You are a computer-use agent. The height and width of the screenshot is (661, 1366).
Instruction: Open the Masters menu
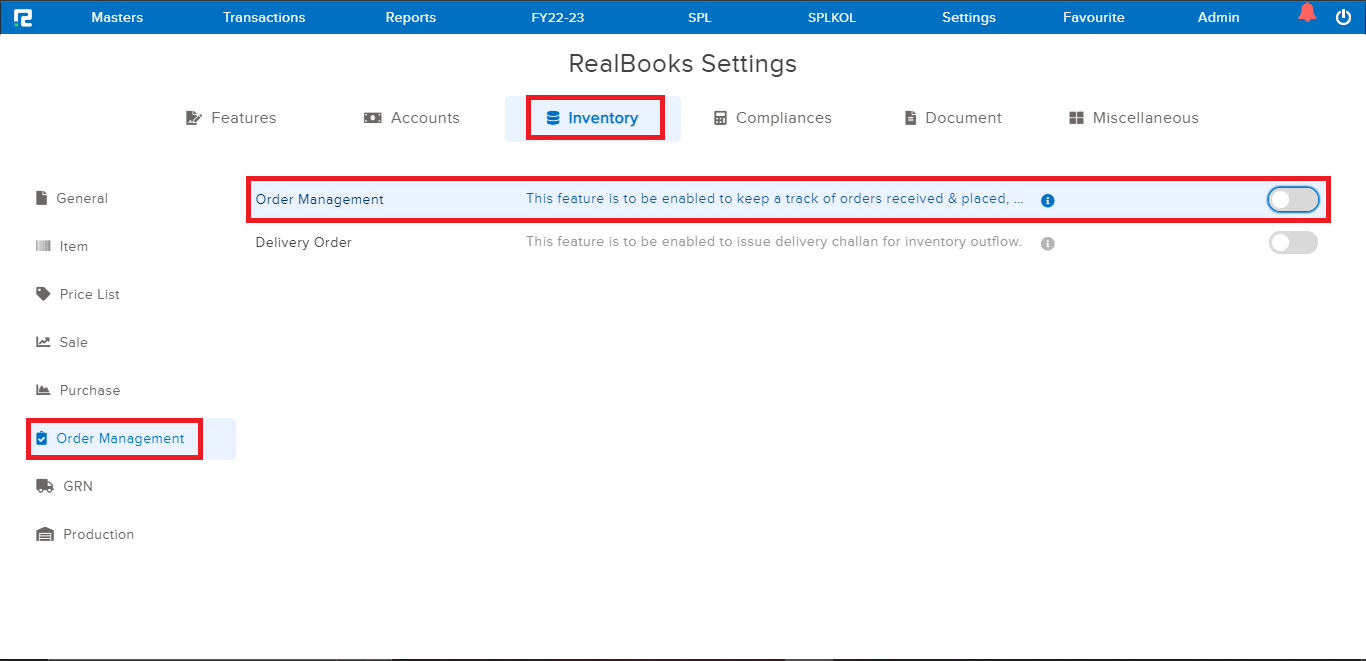coord(117,17)
